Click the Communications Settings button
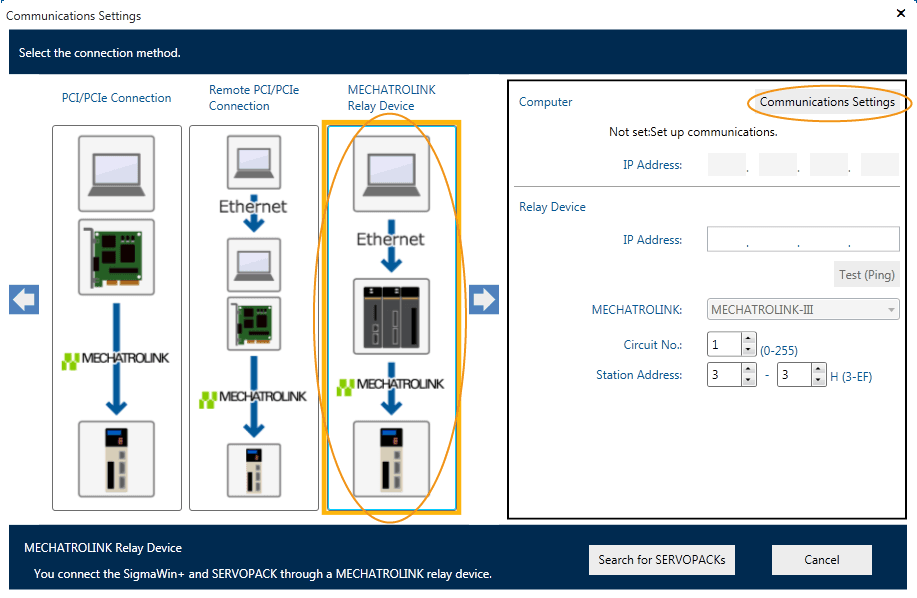 tap(826, 102)
